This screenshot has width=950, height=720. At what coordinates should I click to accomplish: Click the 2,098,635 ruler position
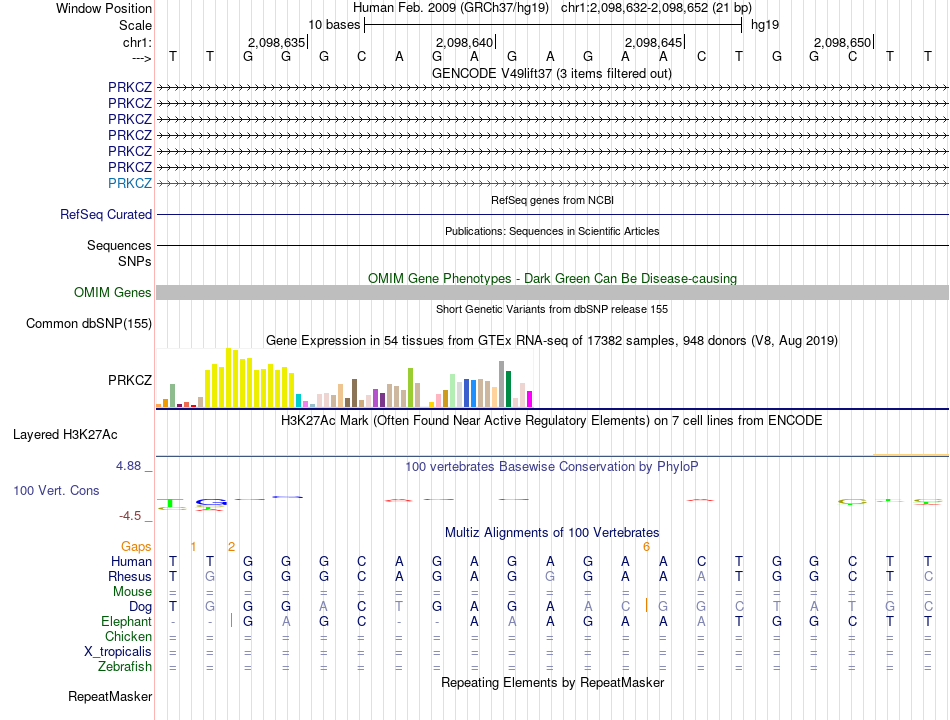(276, 42)
